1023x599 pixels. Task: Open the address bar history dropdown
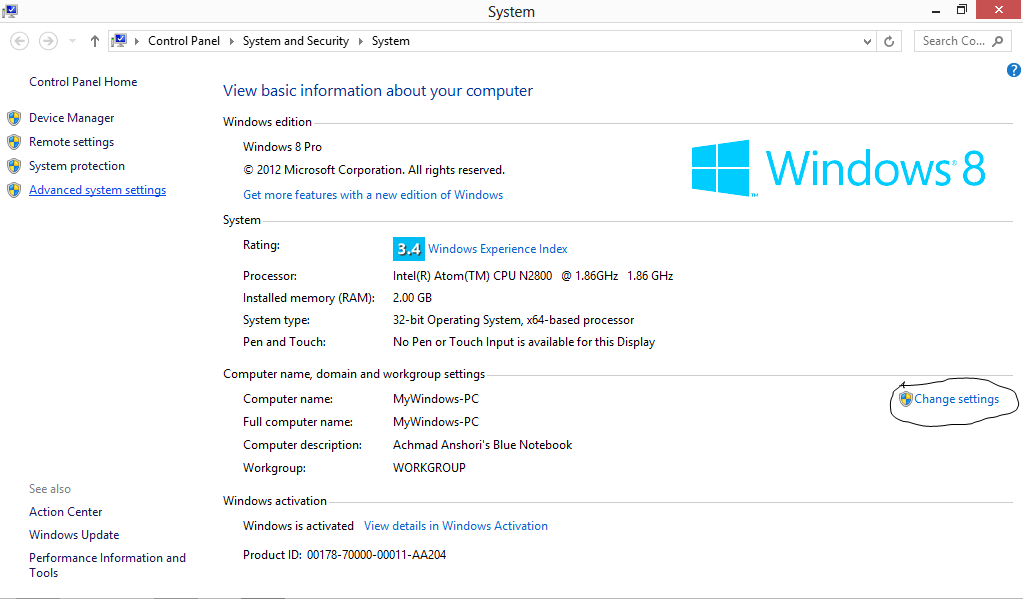tap(867, 41)
